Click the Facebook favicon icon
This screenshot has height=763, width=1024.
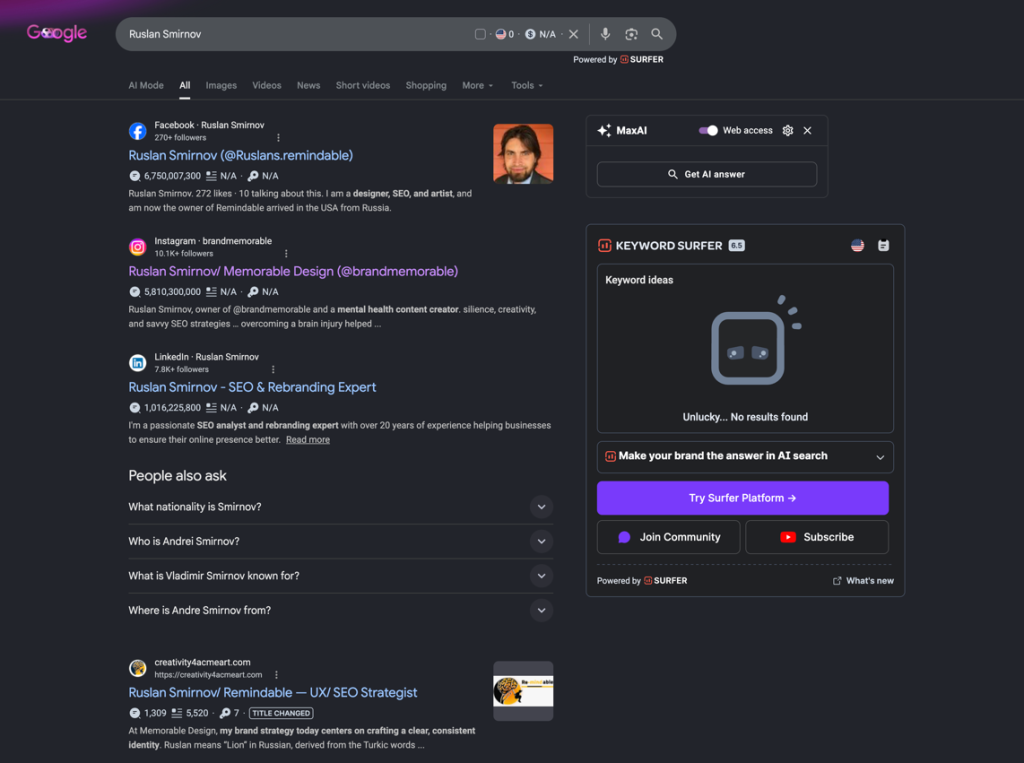tap(137, 131)
